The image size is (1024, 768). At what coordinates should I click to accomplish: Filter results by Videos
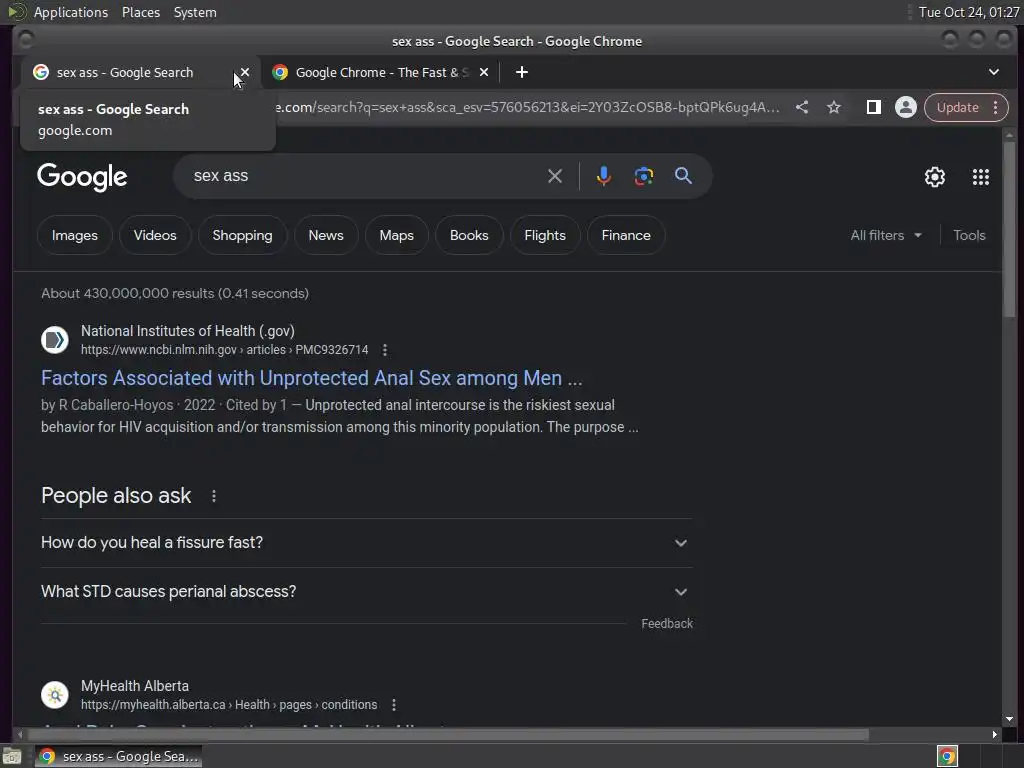tap(155, 235)
